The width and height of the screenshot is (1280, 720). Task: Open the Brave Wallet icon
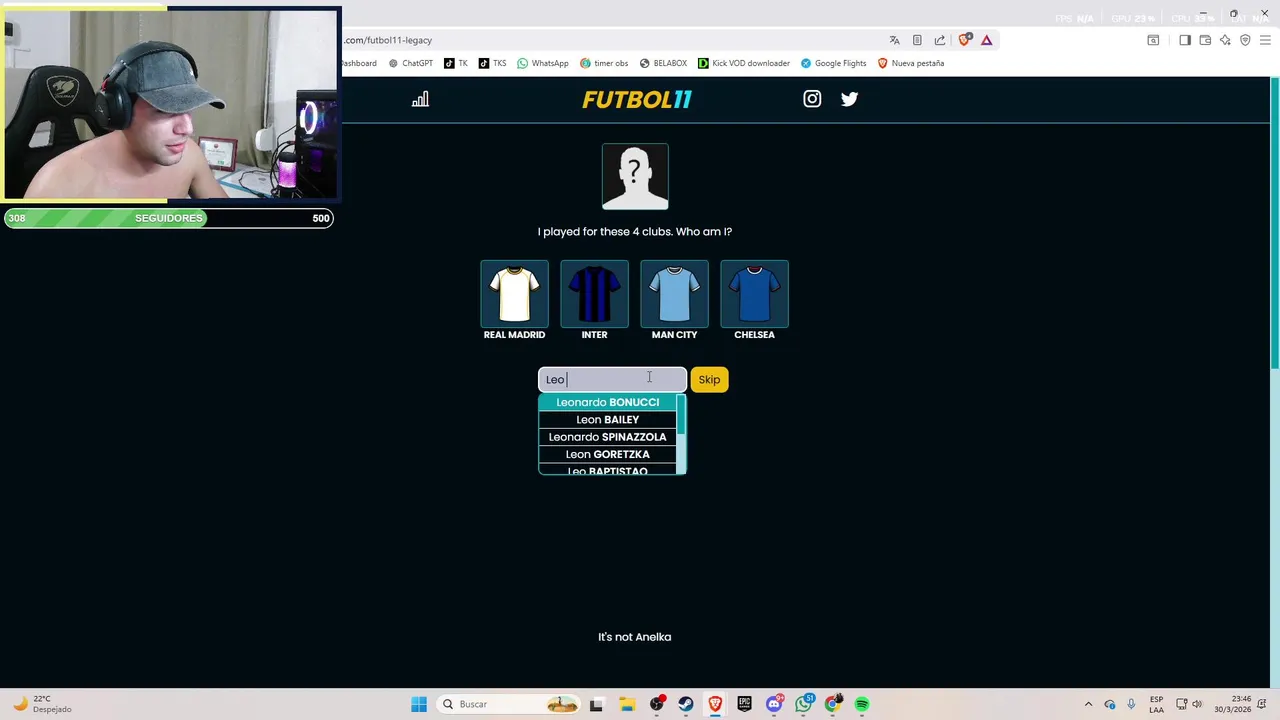coord(1205,40)
